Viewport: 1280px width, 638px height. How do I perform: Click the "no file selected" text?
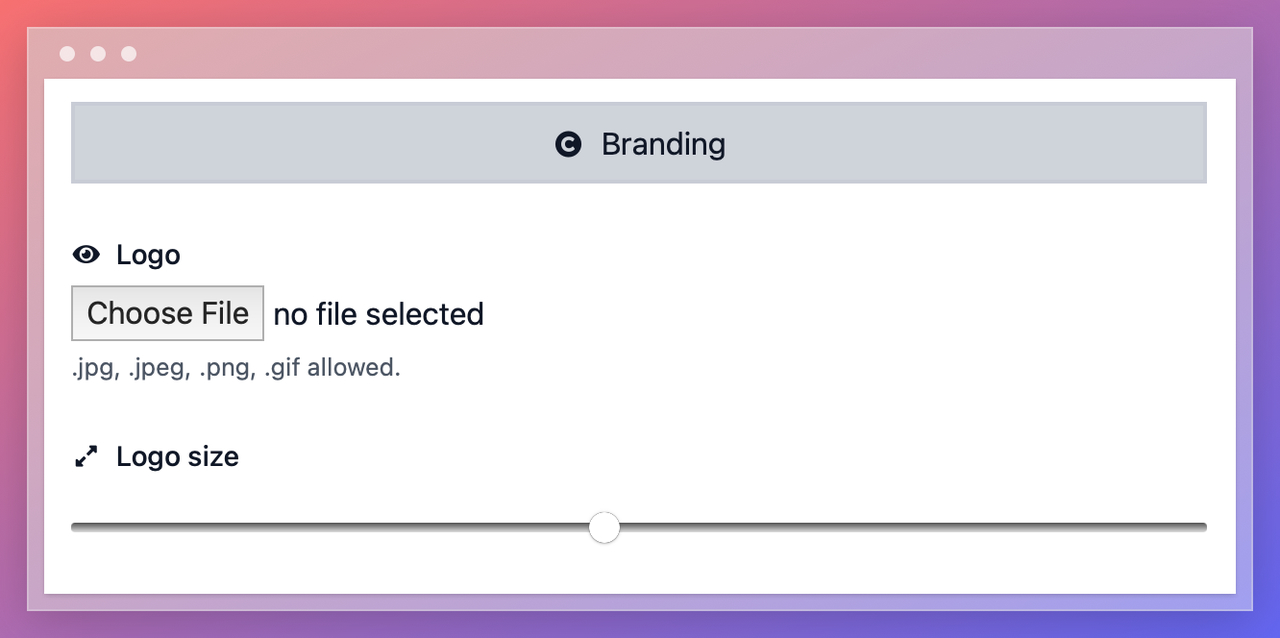point(378,314)
